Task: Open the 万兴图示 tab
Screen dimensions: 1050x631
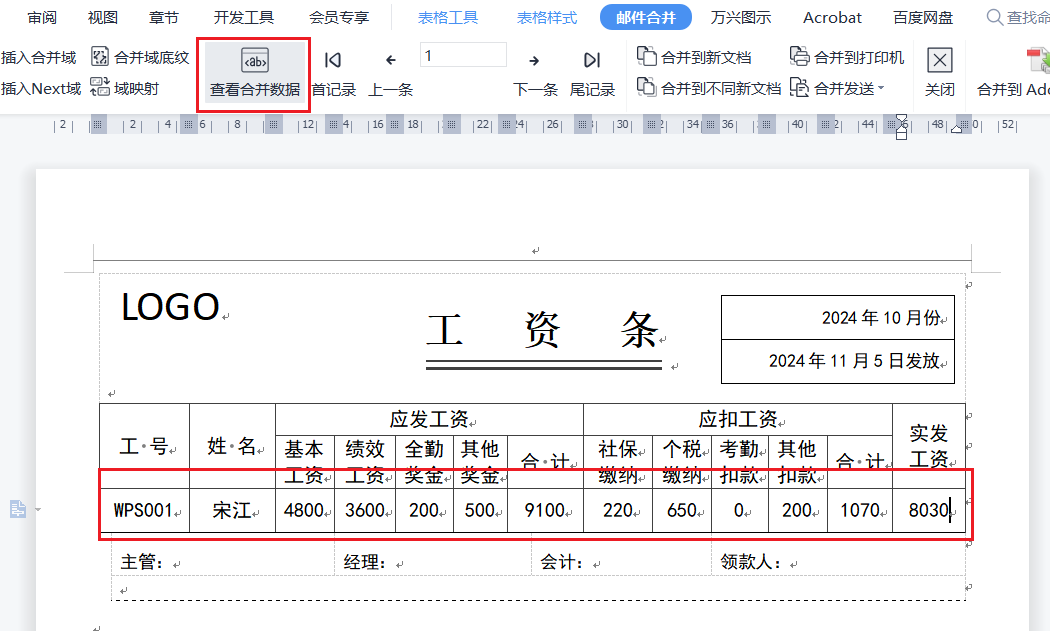Action: pos(741,18)
